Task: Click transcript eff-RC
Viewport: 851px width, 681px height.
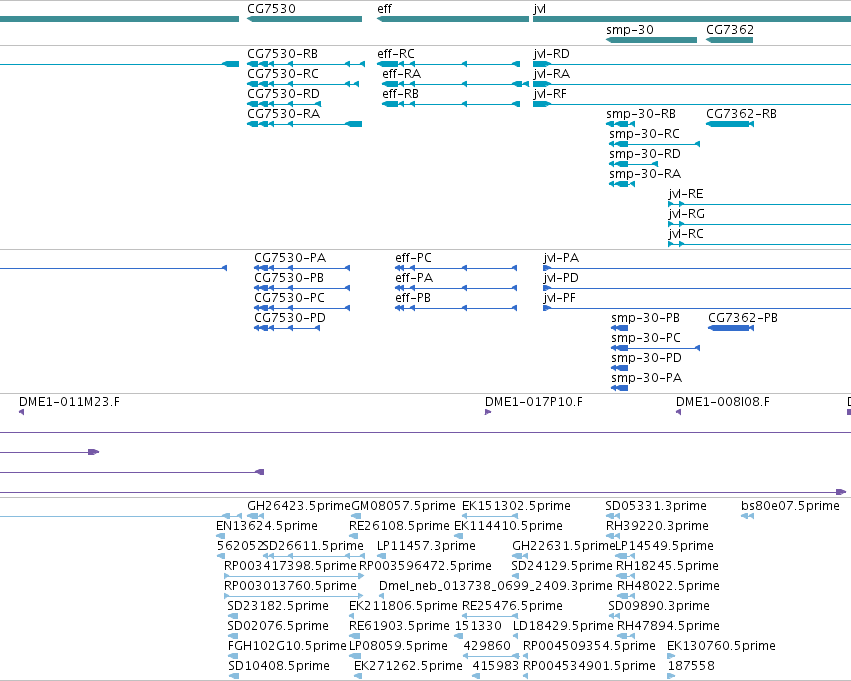Action: 448,64
